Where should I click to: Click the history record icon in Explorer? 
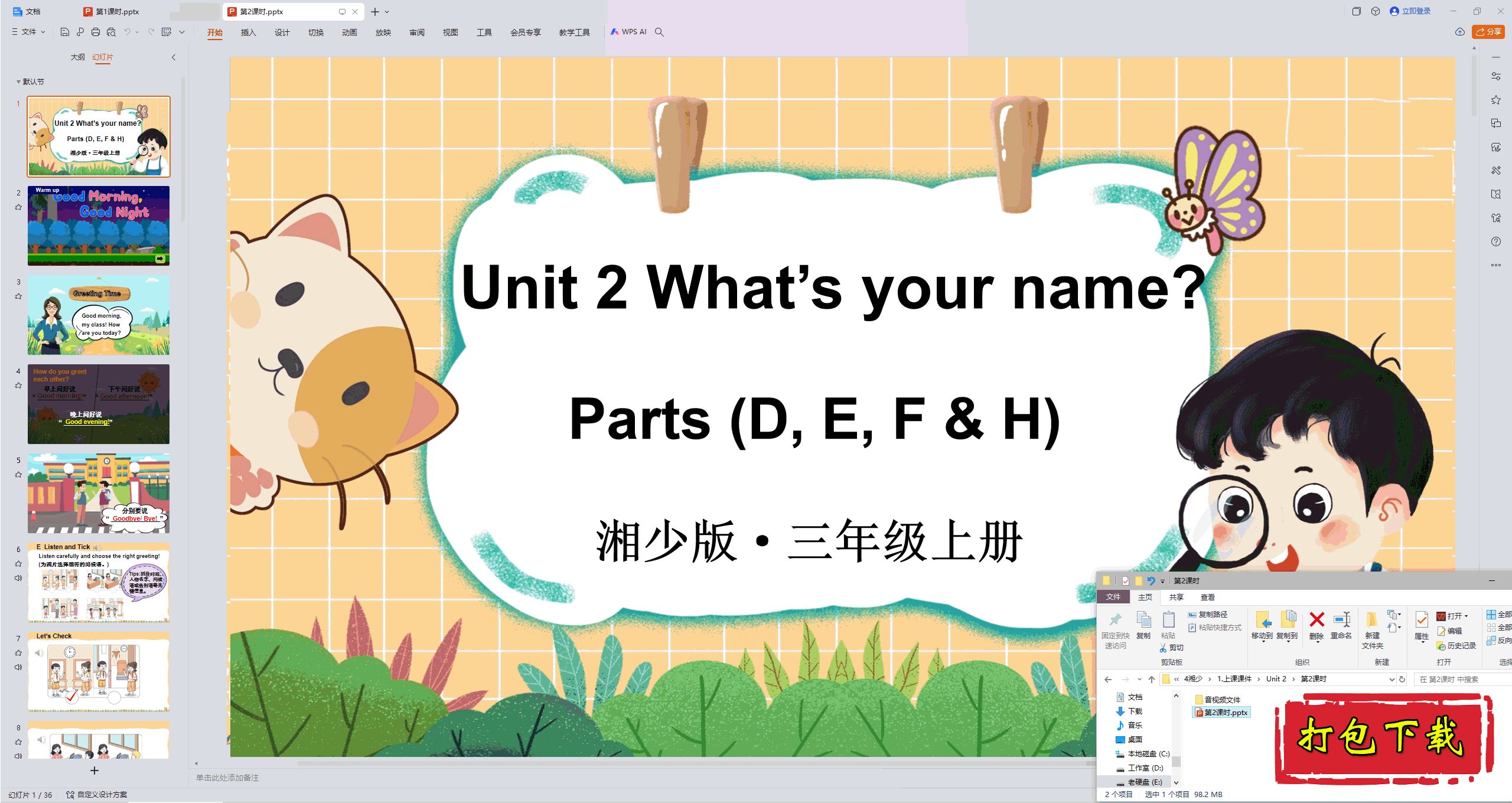pyautogui.click(x=1441, y=646)
